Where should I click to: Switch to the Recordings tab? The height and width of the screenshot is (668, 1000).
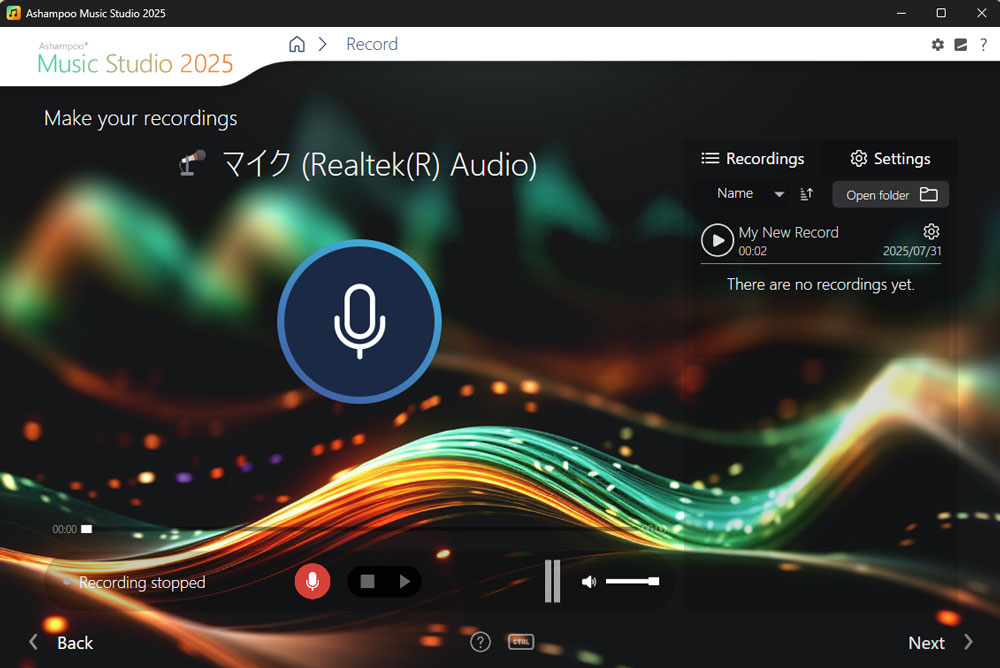[753, 158]
